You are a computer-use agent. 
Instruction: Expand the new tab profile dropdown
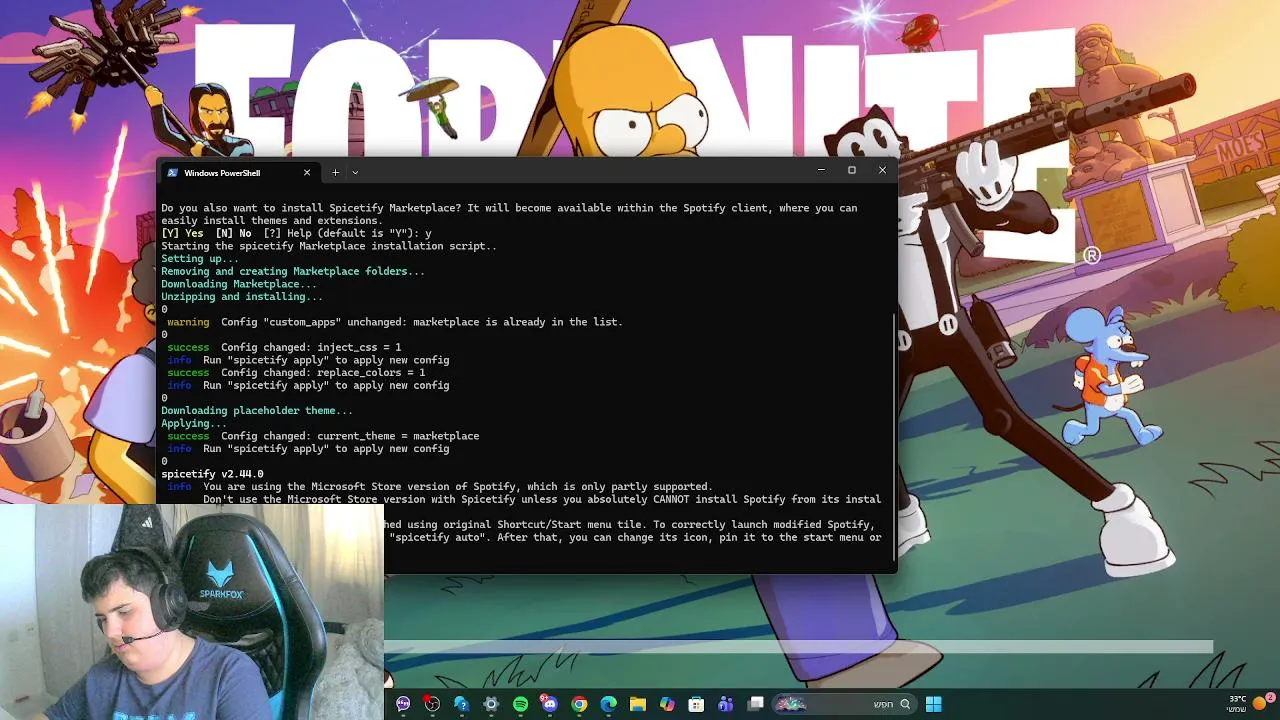tap(355, 172)
